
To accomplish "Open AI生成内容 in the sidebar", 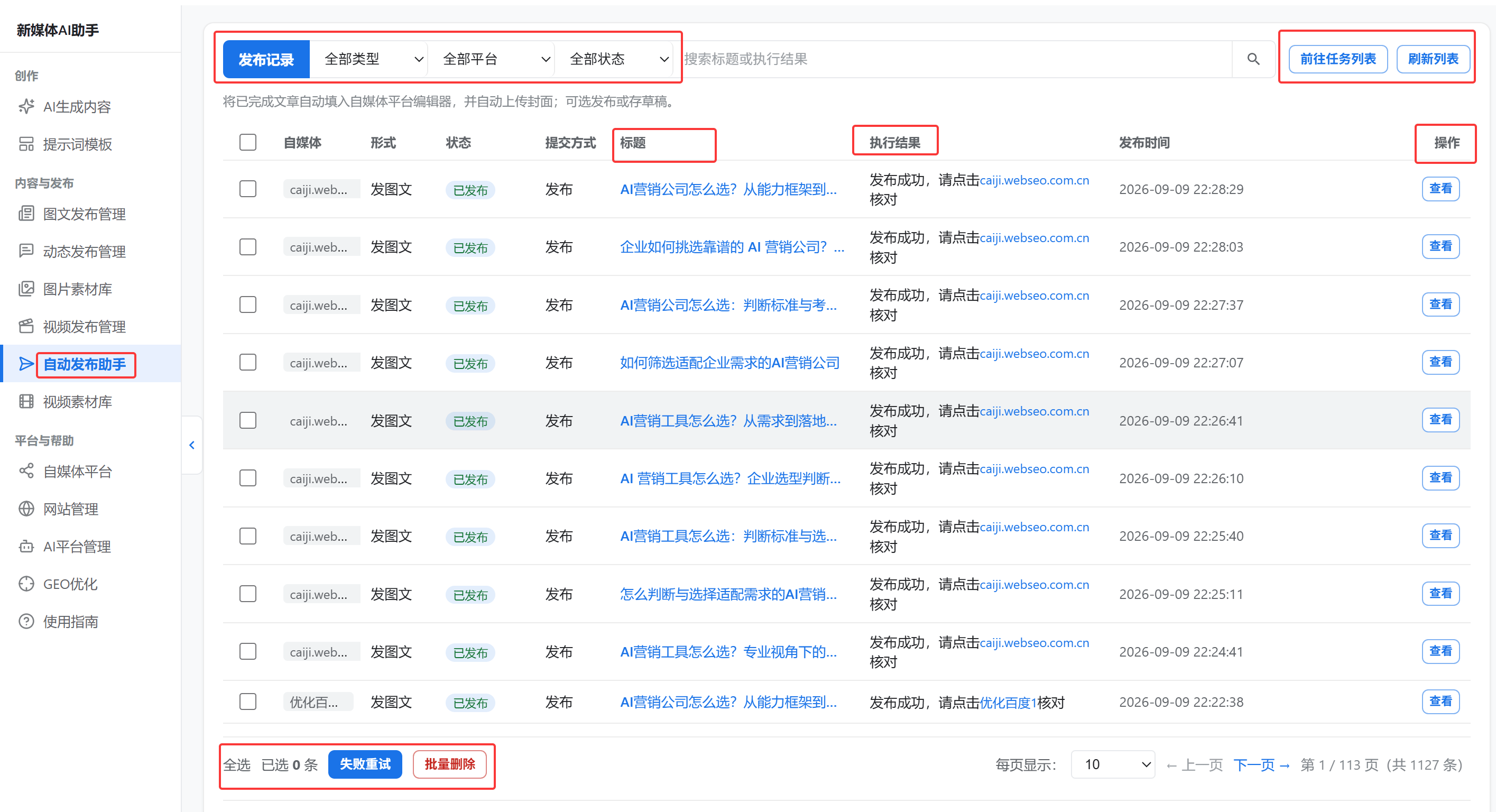I will pos(77,106).
